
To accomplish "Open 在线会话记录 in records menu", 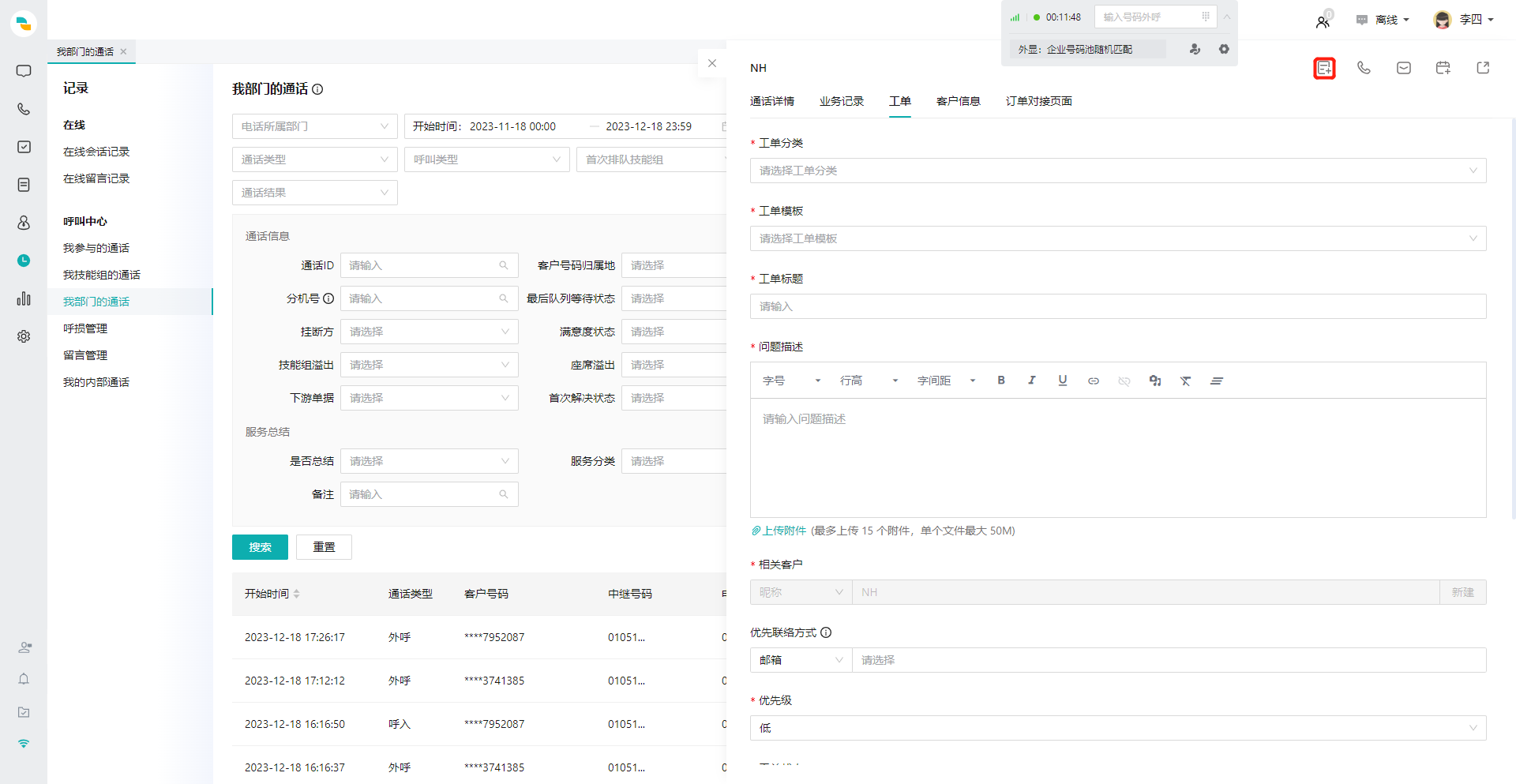I will point(96,152).
